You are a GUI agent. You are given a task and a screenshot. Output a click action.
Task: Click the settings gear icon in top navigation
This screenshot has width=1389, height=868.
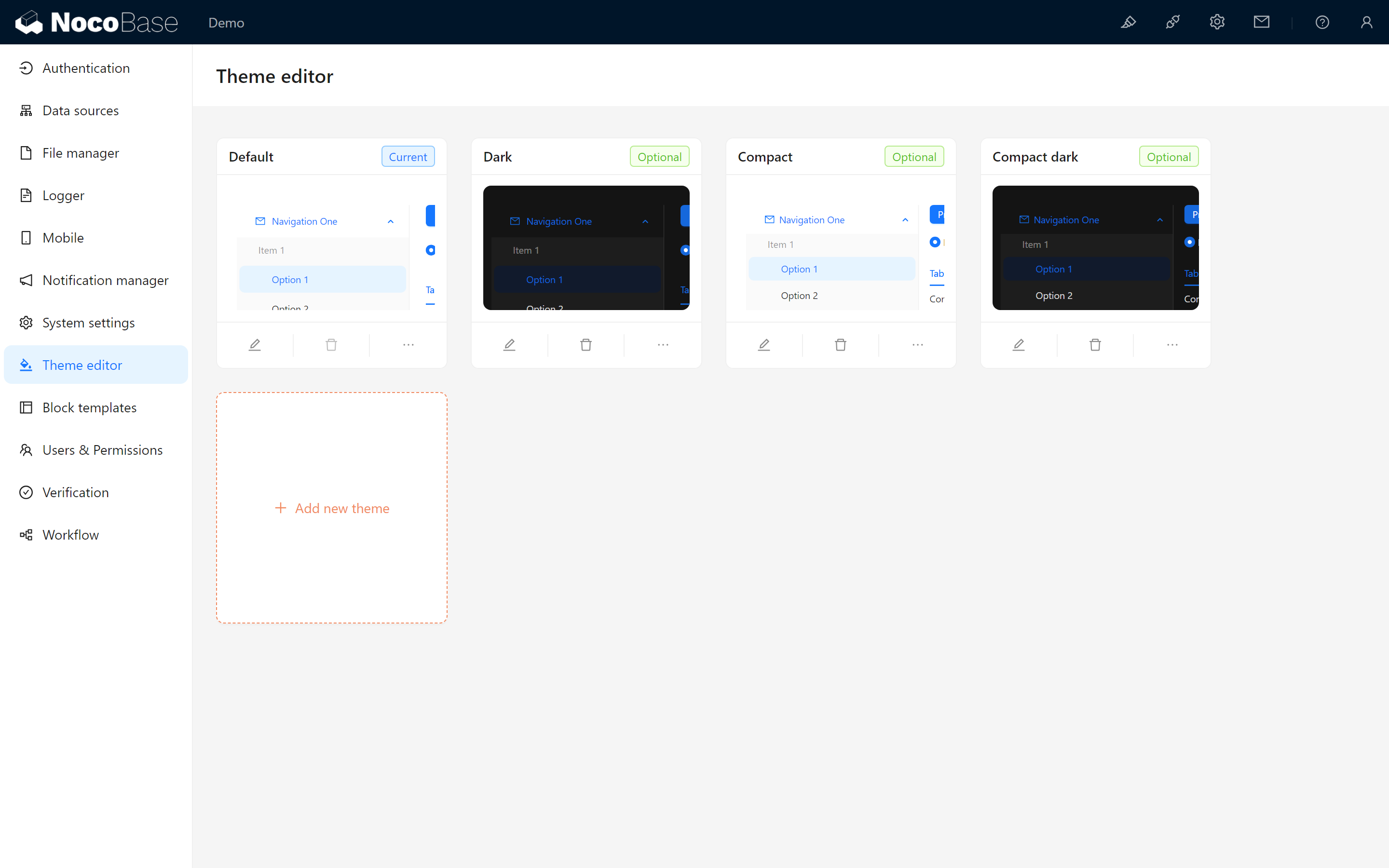[1217, 22]
